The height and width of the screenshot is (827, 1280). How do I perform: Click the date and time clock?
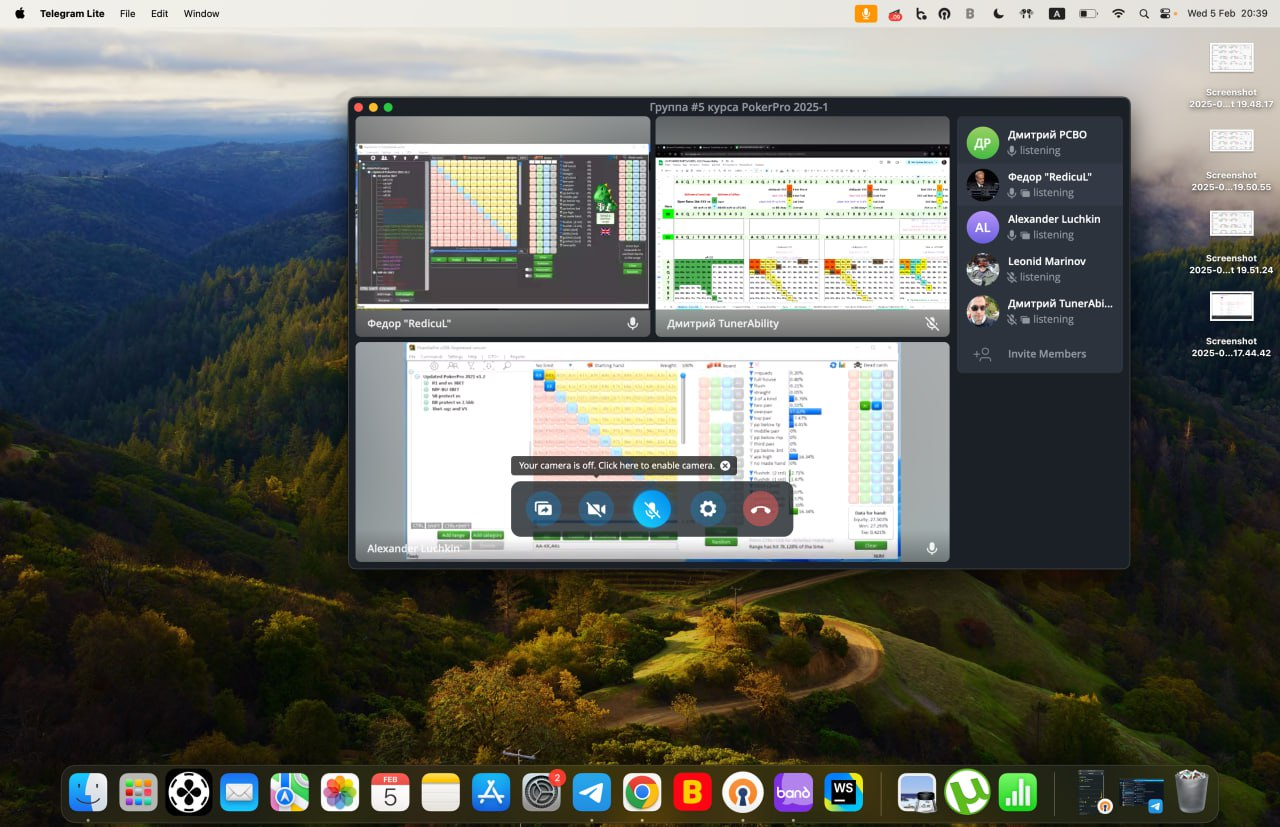pos(1227,14)
